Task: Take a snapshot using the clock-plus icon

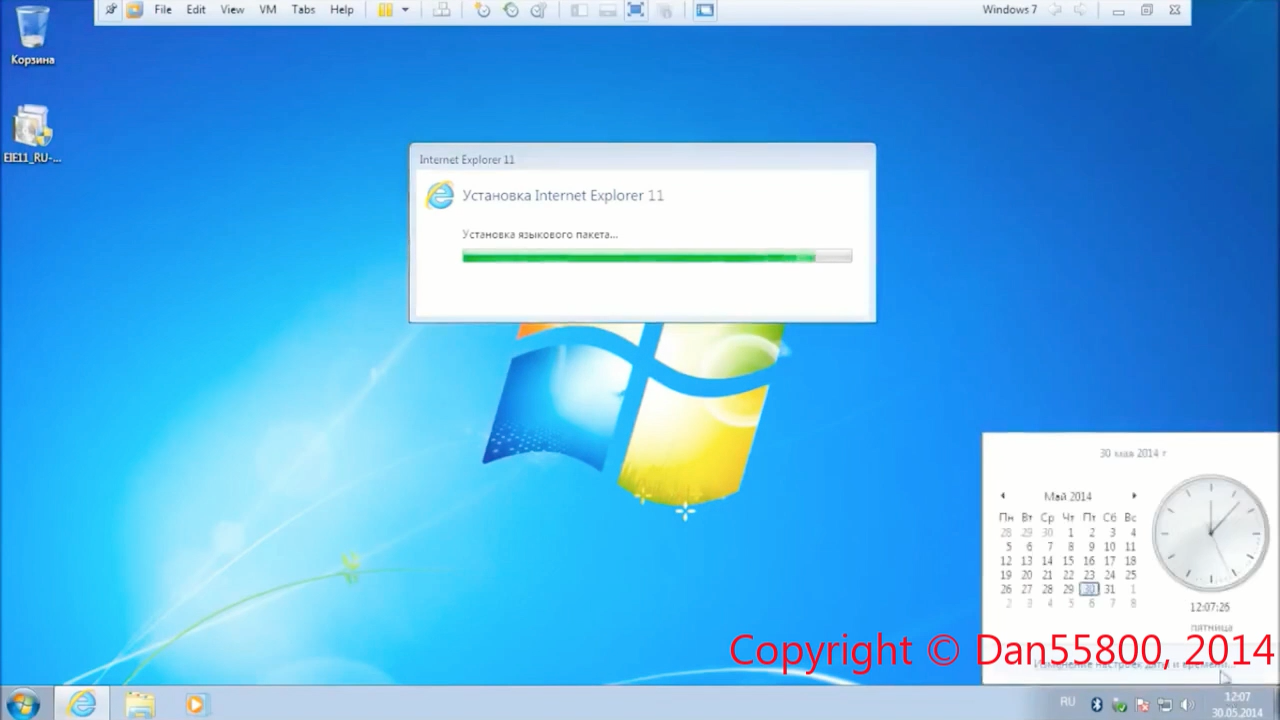Action: click(x=482, y=10)
